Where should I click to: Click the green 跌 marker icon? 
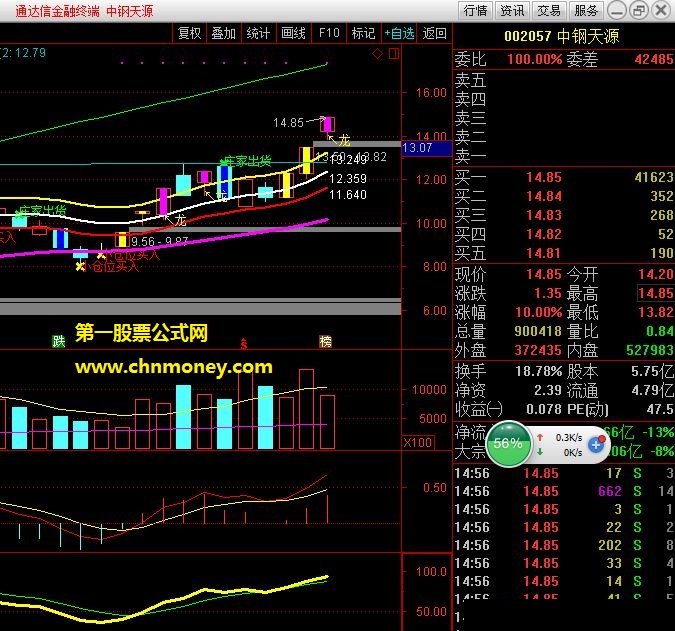pyautogui.click(x=59, y=342)
